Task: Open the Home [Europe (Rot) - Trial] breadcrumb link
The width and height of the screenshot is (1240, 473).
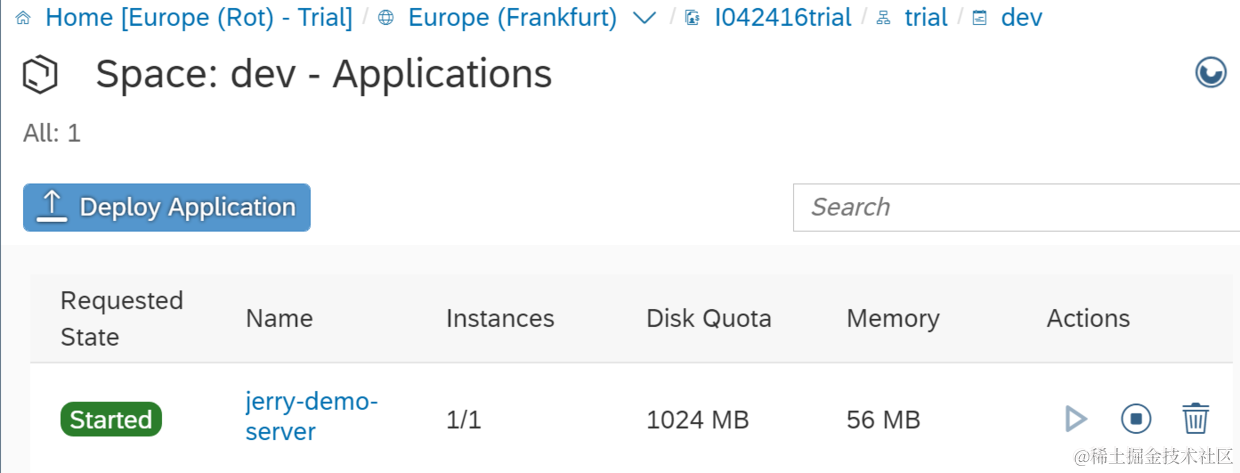Action: click(x=199, y=18)
